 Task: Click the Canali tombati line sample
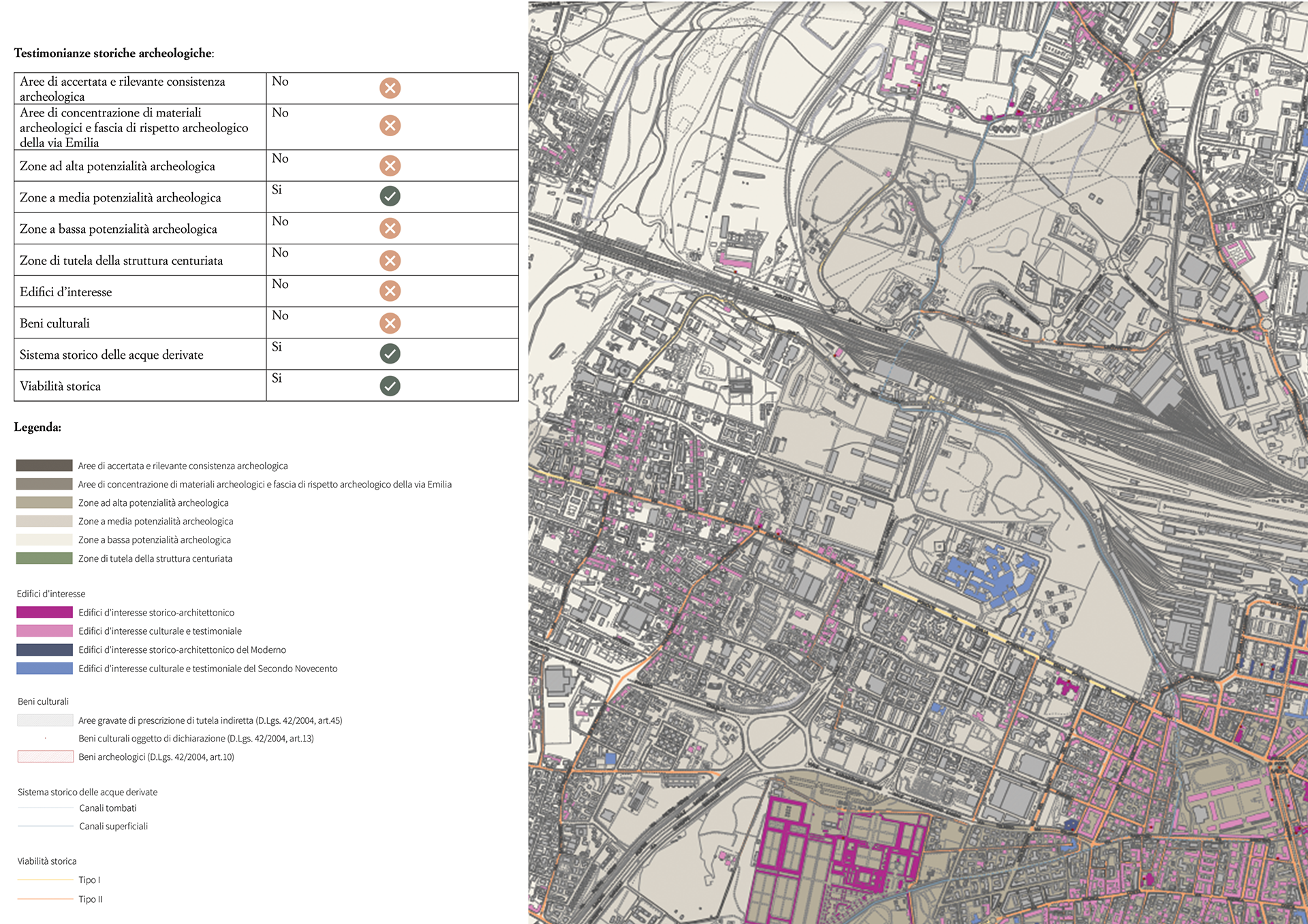(45, 808)
